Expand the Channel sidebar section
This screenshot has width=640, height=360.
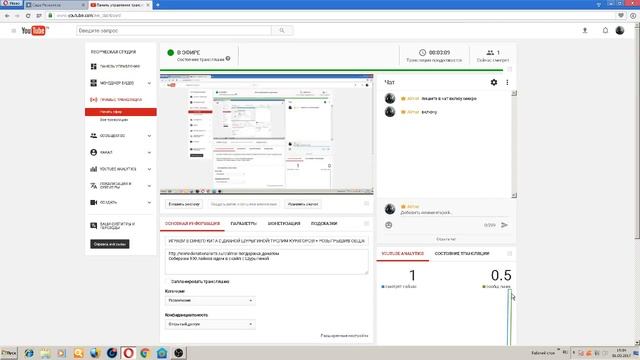[149, 153]
